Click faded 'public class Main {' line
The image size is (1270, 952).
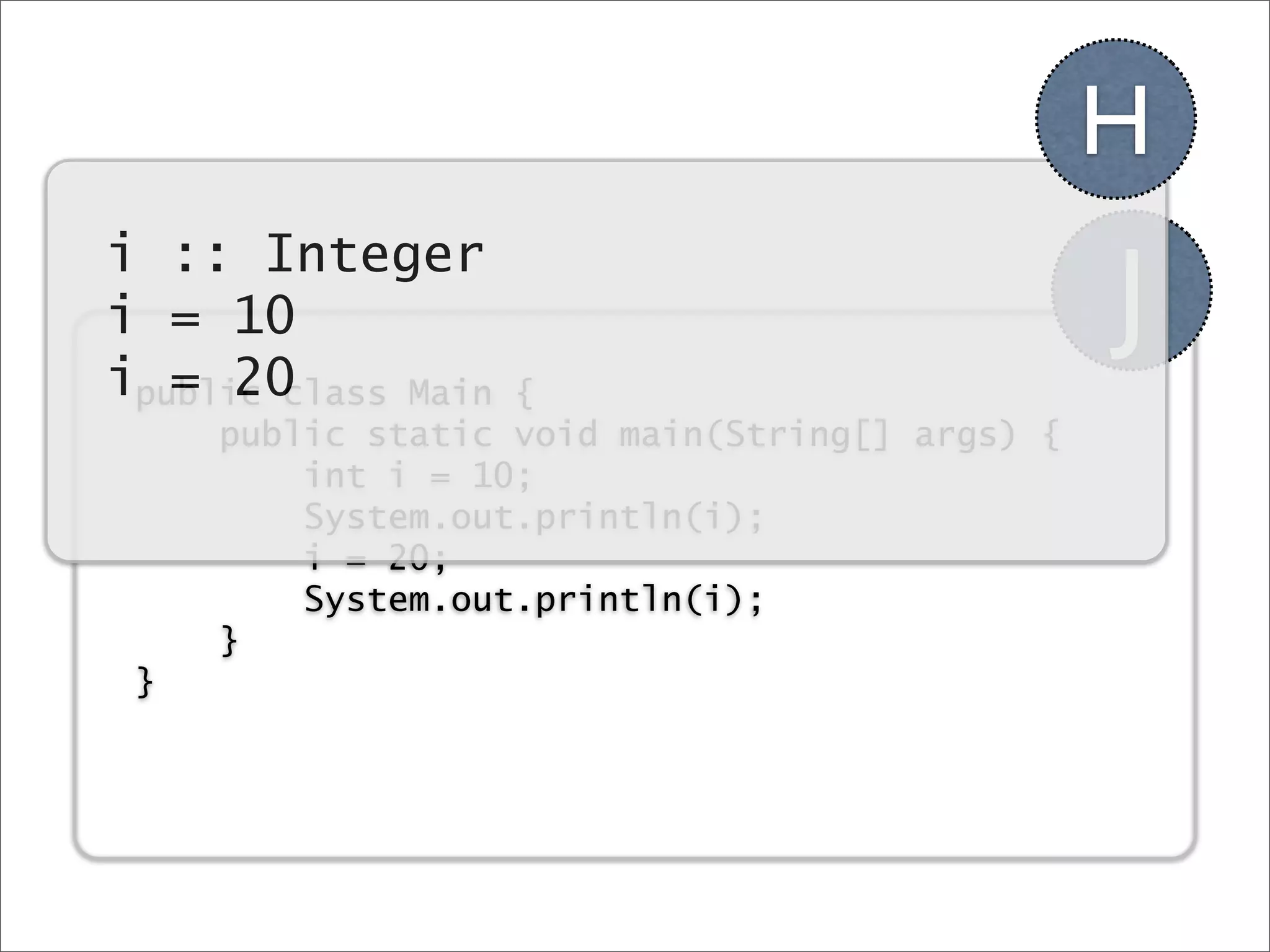tap(334, 394)
